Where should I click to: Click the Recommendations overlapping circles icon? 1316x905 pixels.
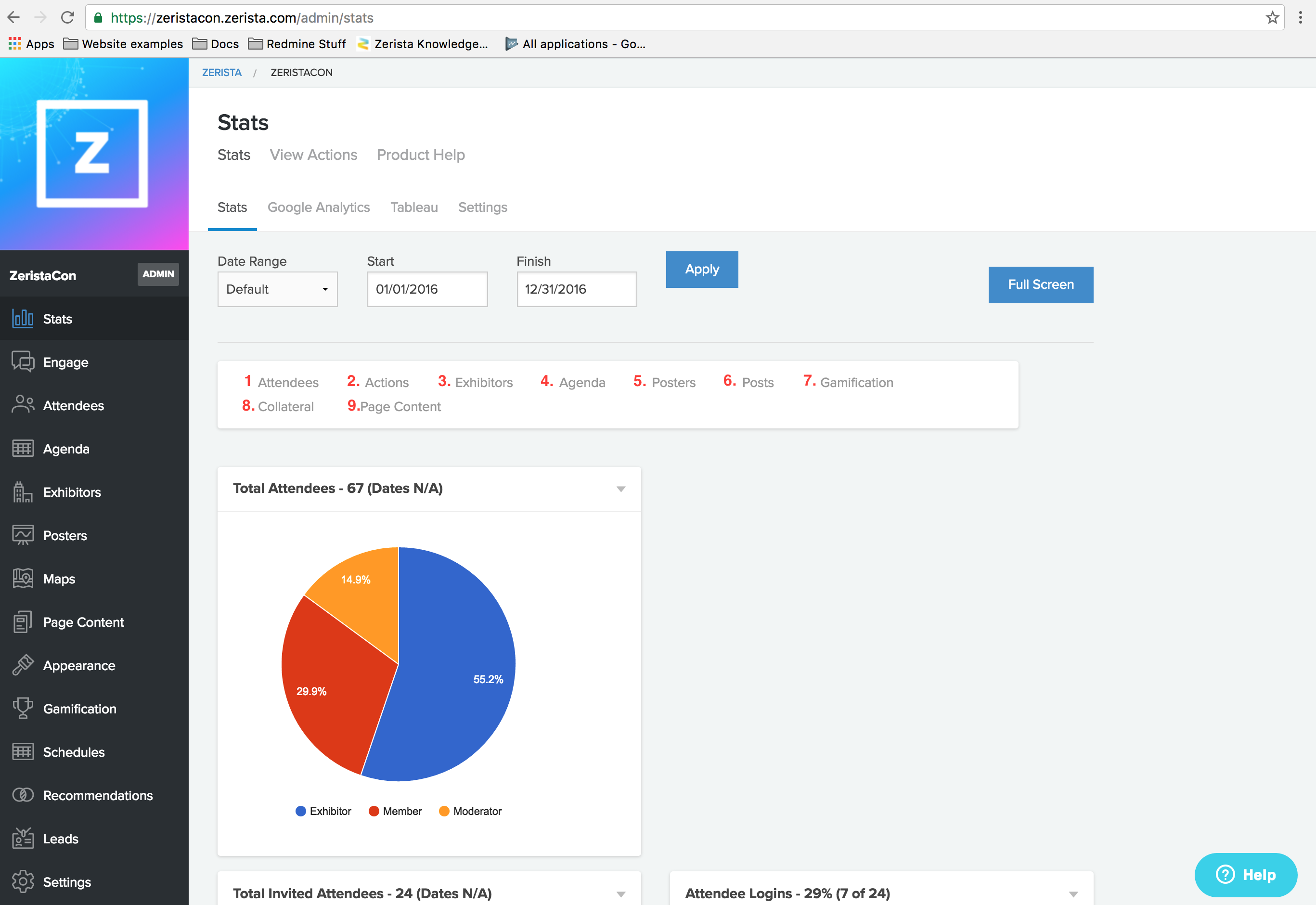click(23, 795)
